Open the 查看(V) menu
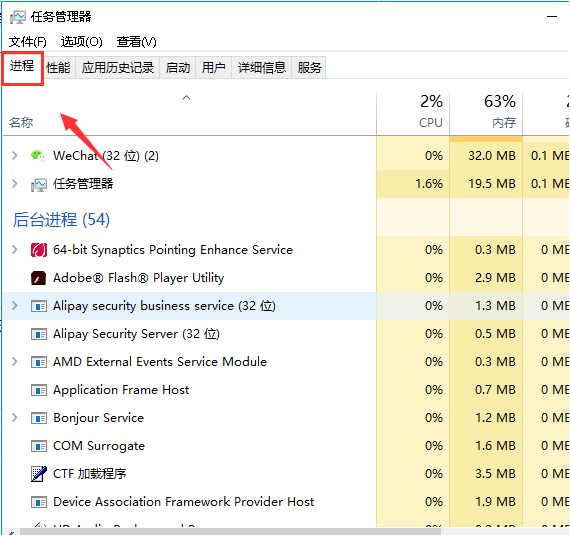Image resolution: width=571 pixels, height=535 pixels. (x=137, y=42)
